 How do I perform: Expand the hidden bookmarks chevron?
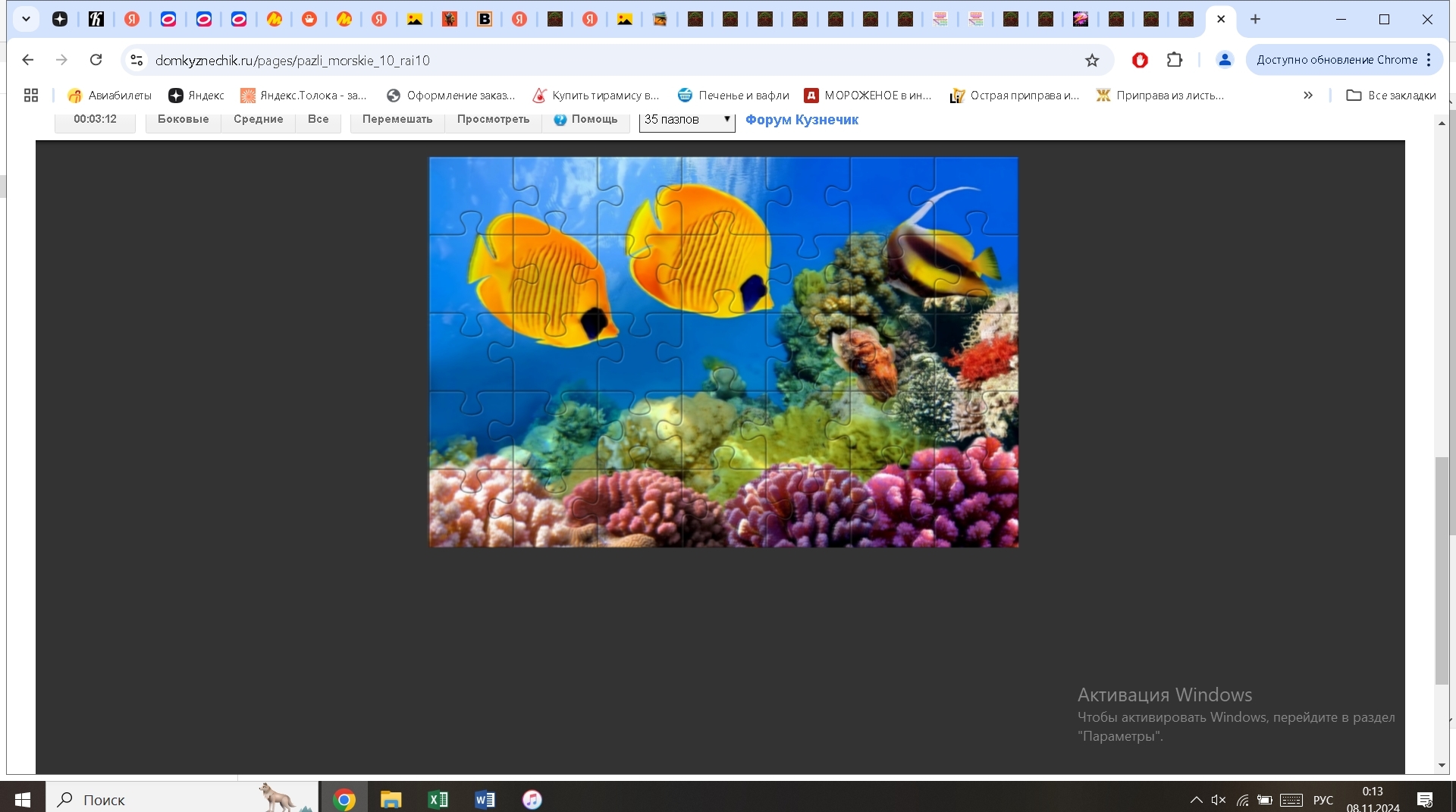coord(1308,95)
